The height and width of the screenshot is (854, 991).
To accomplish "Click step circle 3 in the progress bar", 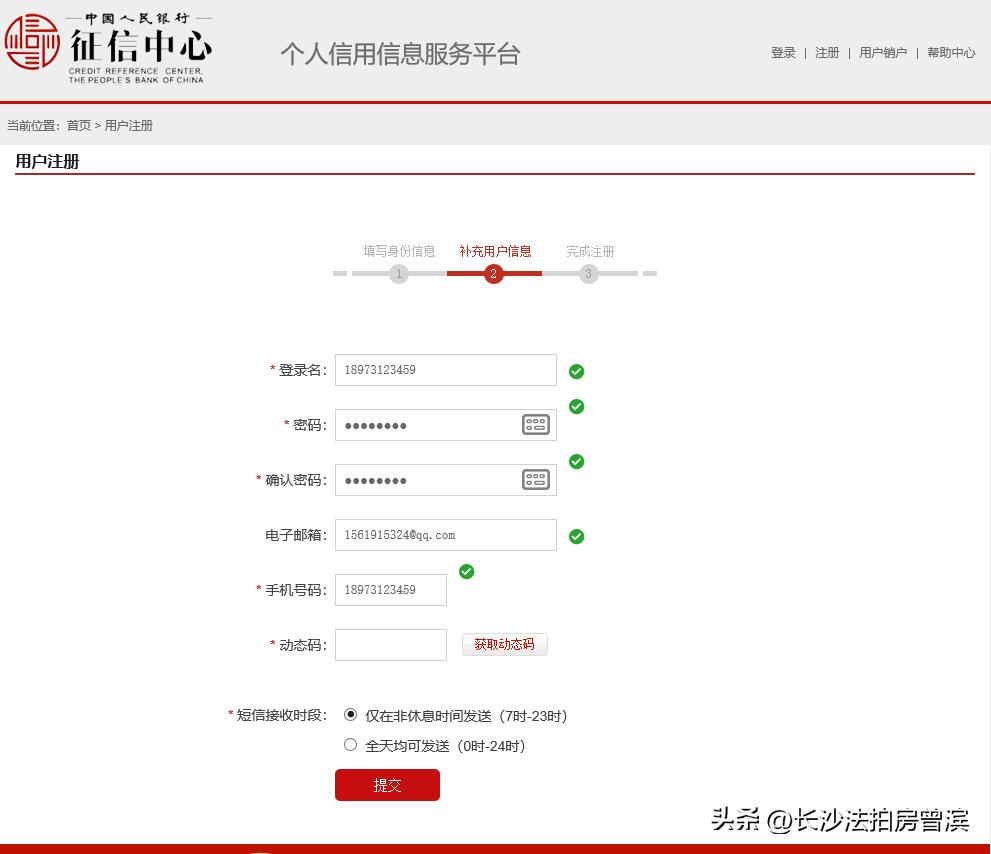I will click(x=588, y=273).
